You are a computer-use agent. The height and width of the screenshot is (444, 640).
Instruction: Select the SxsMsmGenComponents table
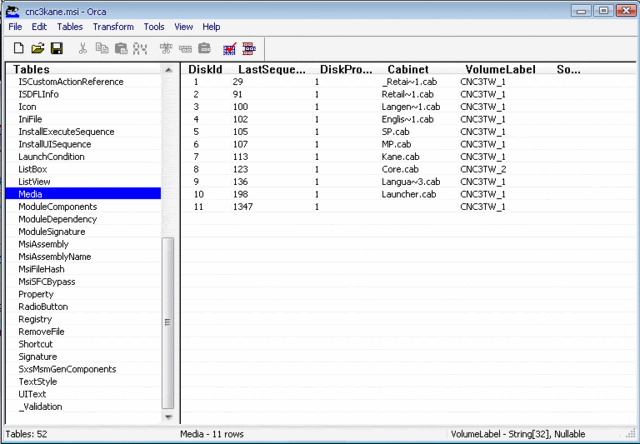coord(67,369)
